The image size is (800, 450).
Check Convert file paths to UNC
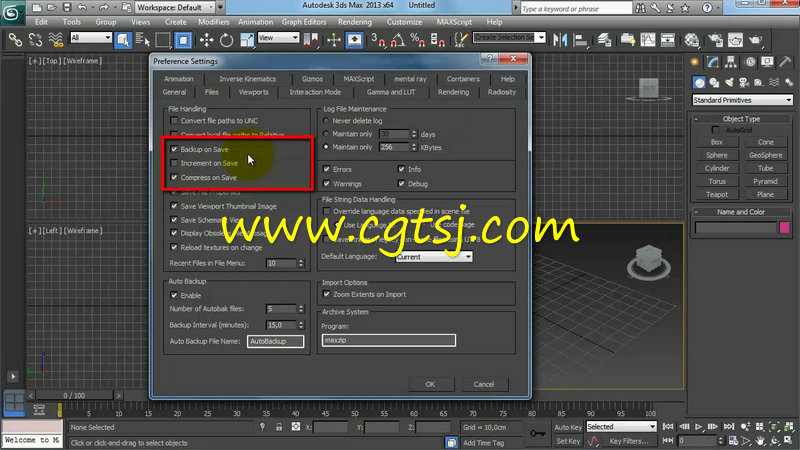pyautogui.click(x=174, y=120)
